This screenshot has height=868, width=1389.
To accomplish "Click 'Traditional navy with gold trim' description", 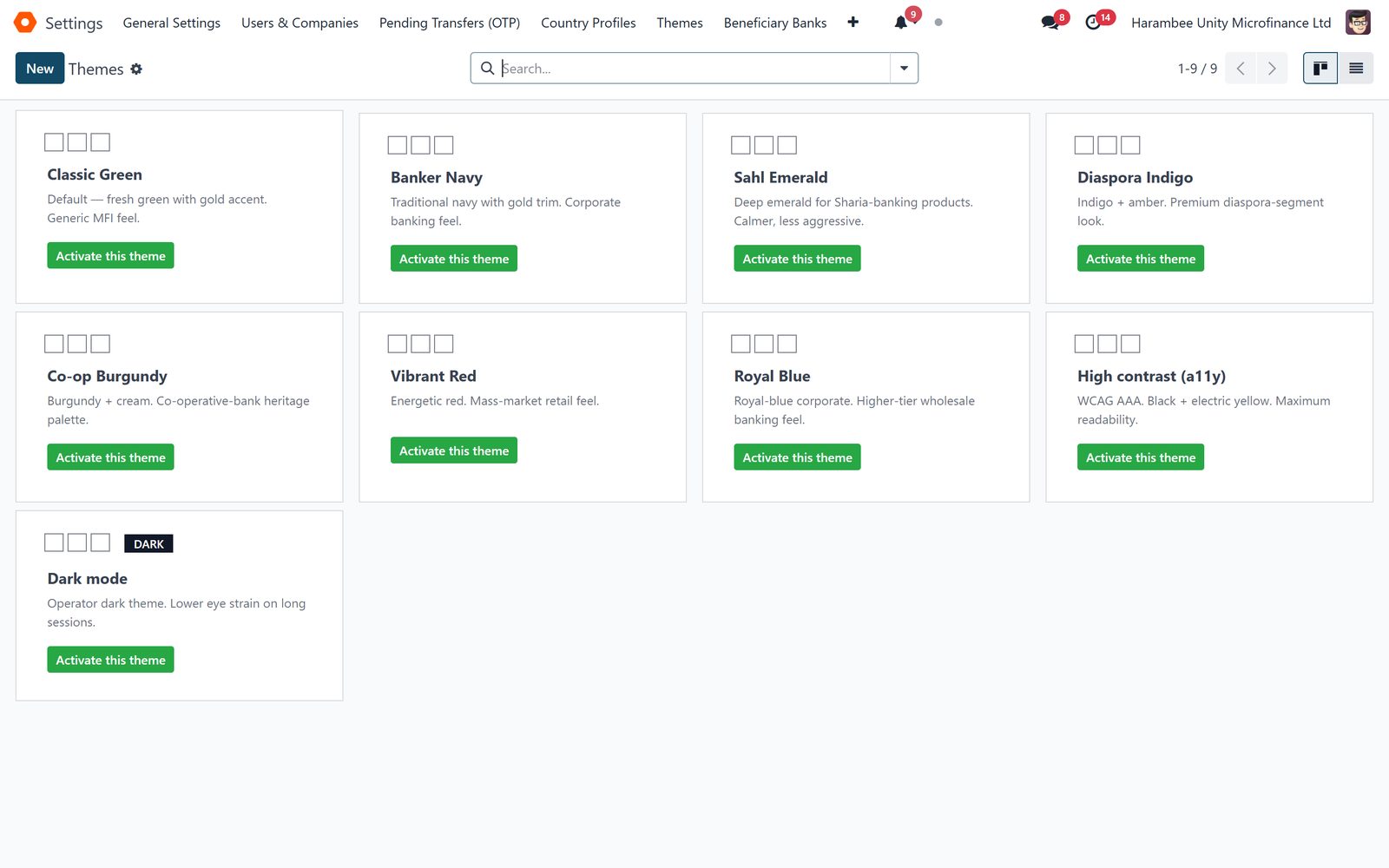I will pos(505,211).
